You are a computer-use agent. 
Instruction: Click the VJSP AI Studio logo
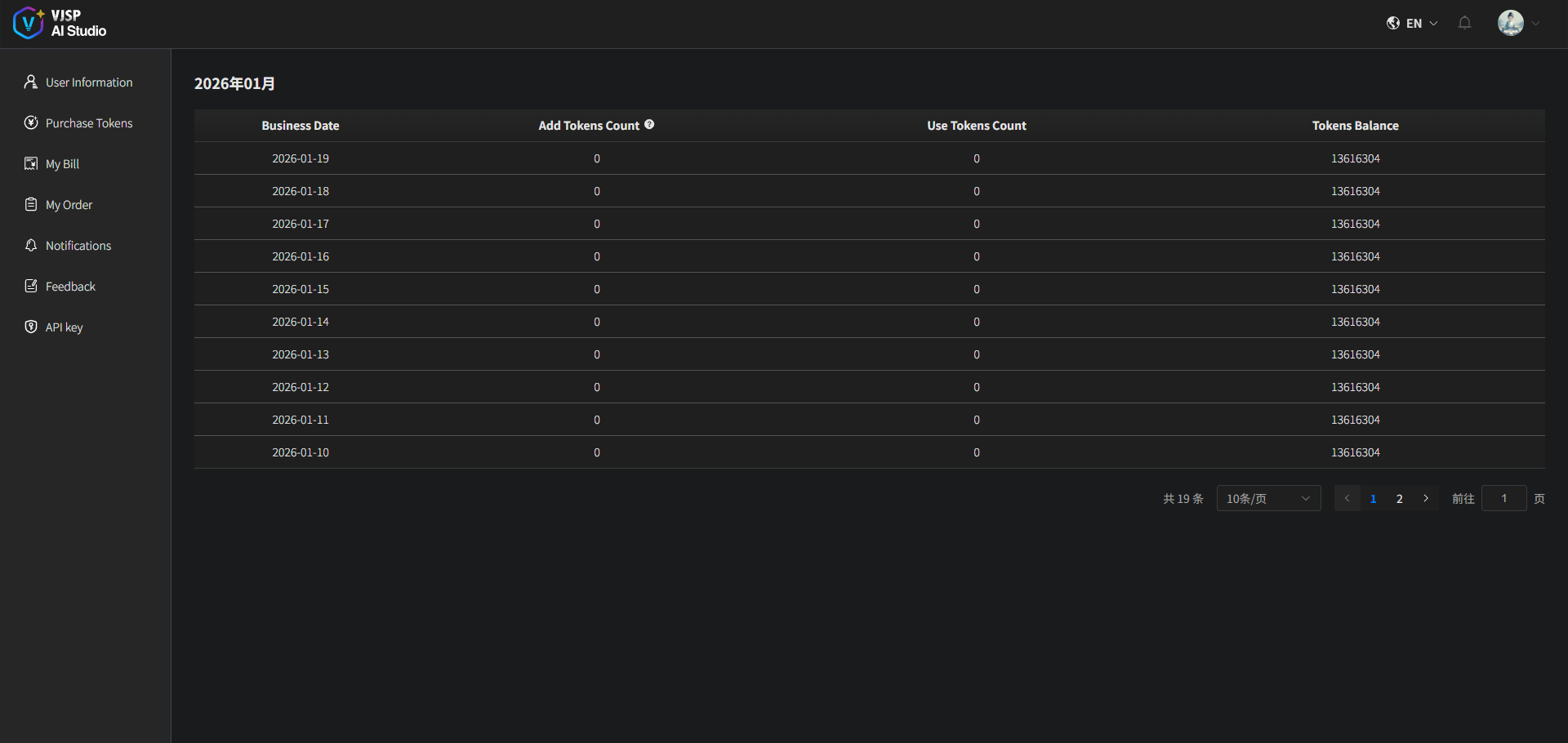click(x=60, y=24)
